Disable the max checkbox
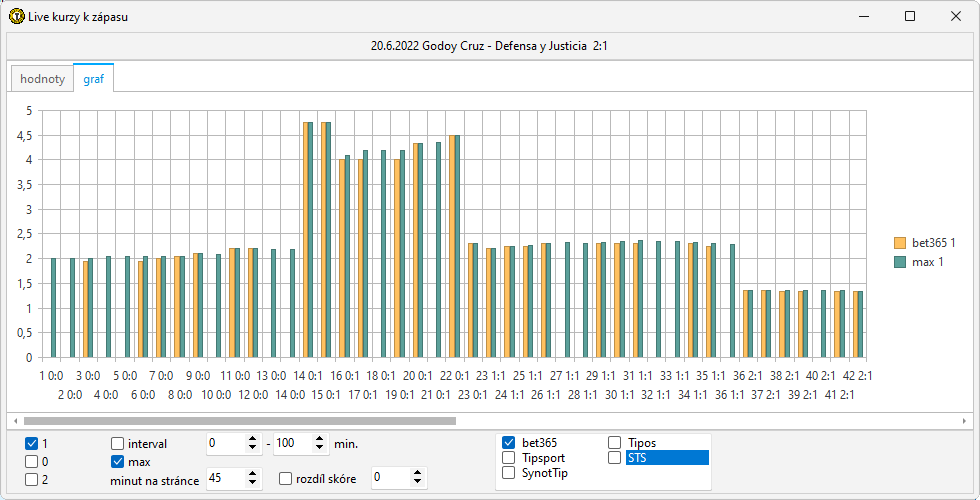 (x=118, y=461)
